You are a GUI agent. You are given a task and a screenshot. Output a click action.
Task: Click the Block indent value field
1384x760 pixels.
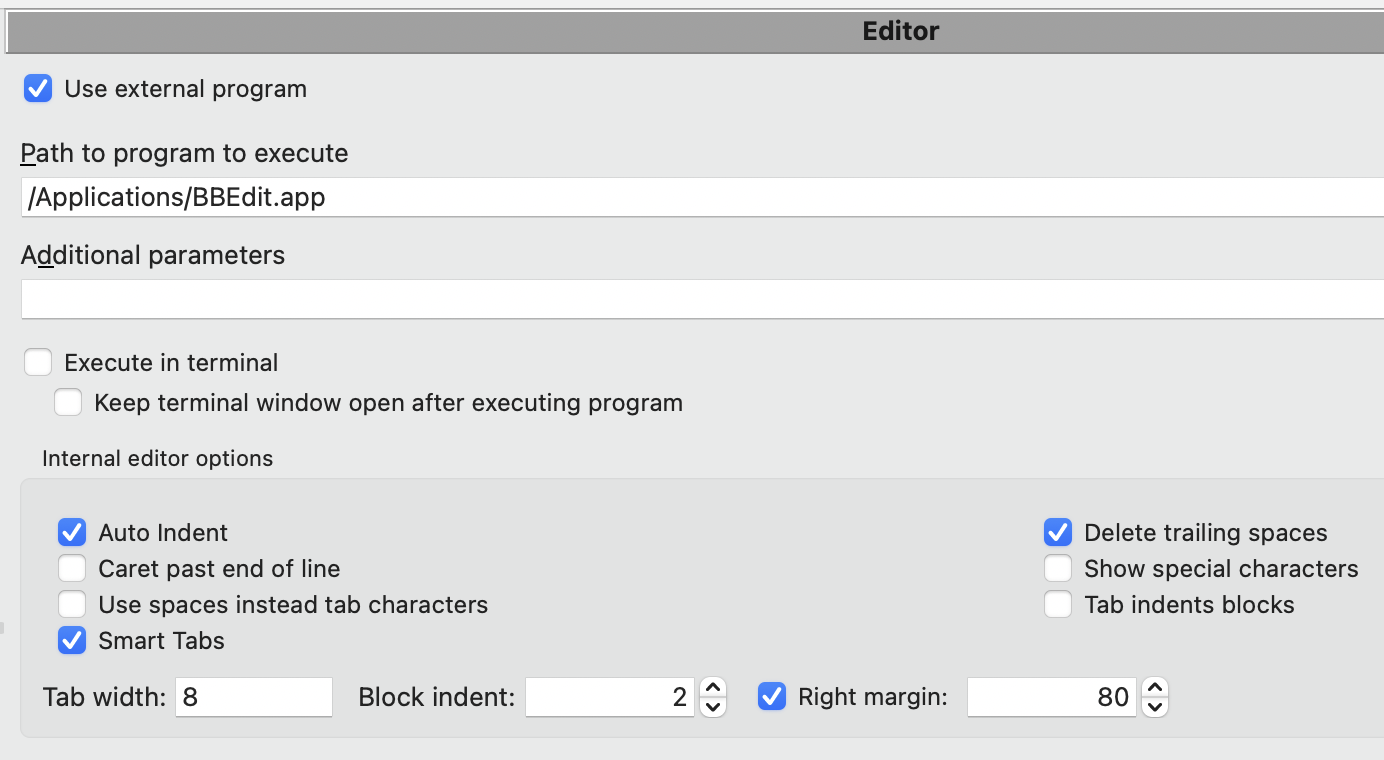[x=608, y=696]
